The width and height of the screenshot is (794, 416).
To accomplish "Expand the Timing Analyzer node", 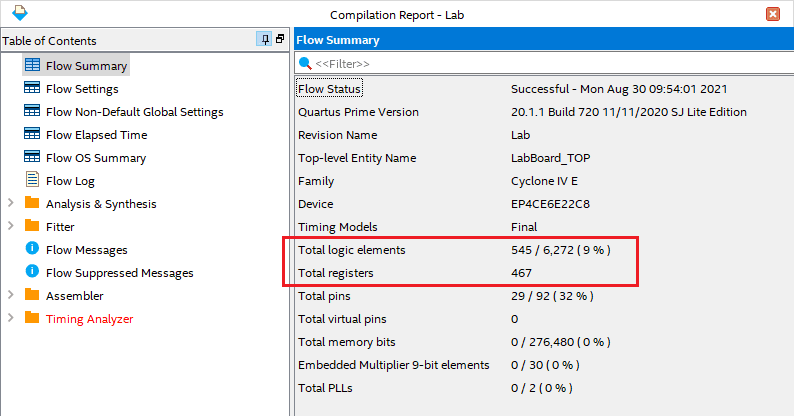I will tap(11, 319).
